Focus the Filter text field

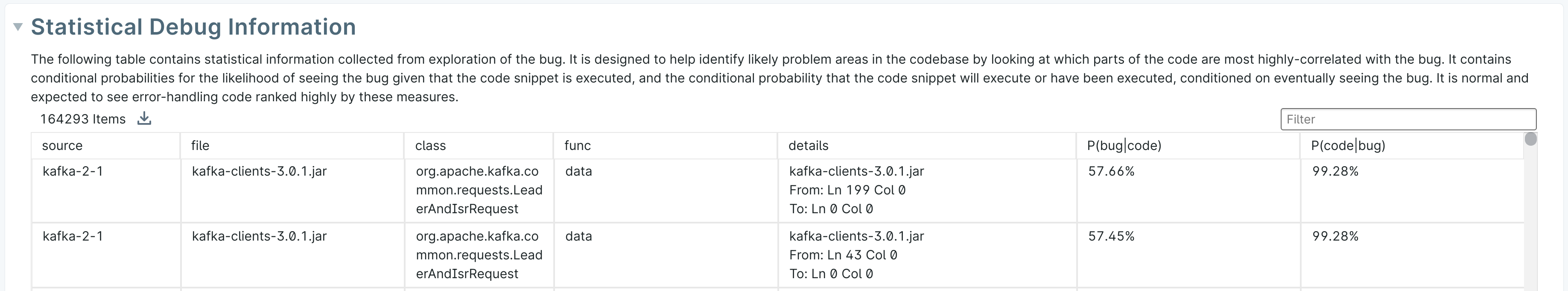[1407, 119]
